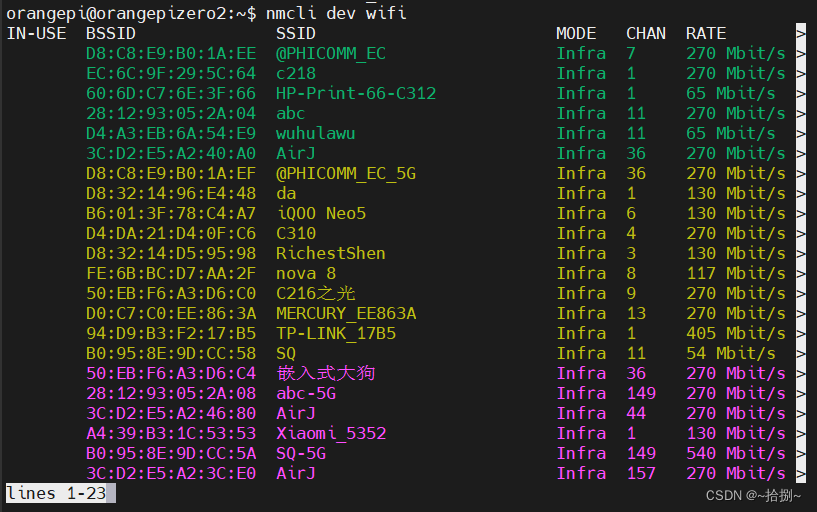Click the nova 8 SSID entry
Viewport: 817px width, 512px height.
306,273
